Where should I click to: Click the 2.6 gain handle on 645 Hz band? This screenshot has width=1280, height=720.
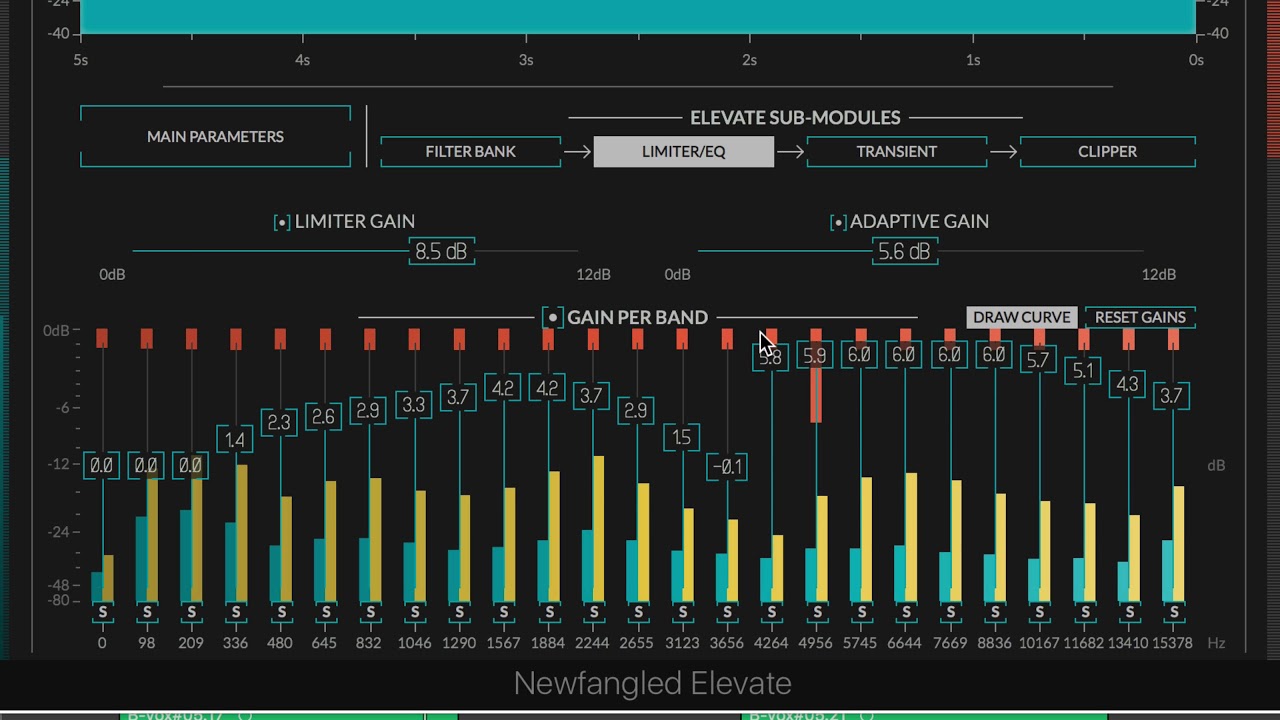point(324,417)
